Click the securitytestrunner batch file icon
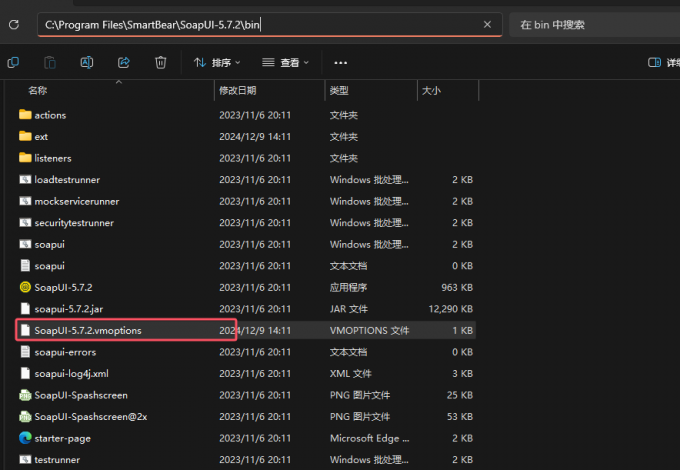 [x=25, y=222]
